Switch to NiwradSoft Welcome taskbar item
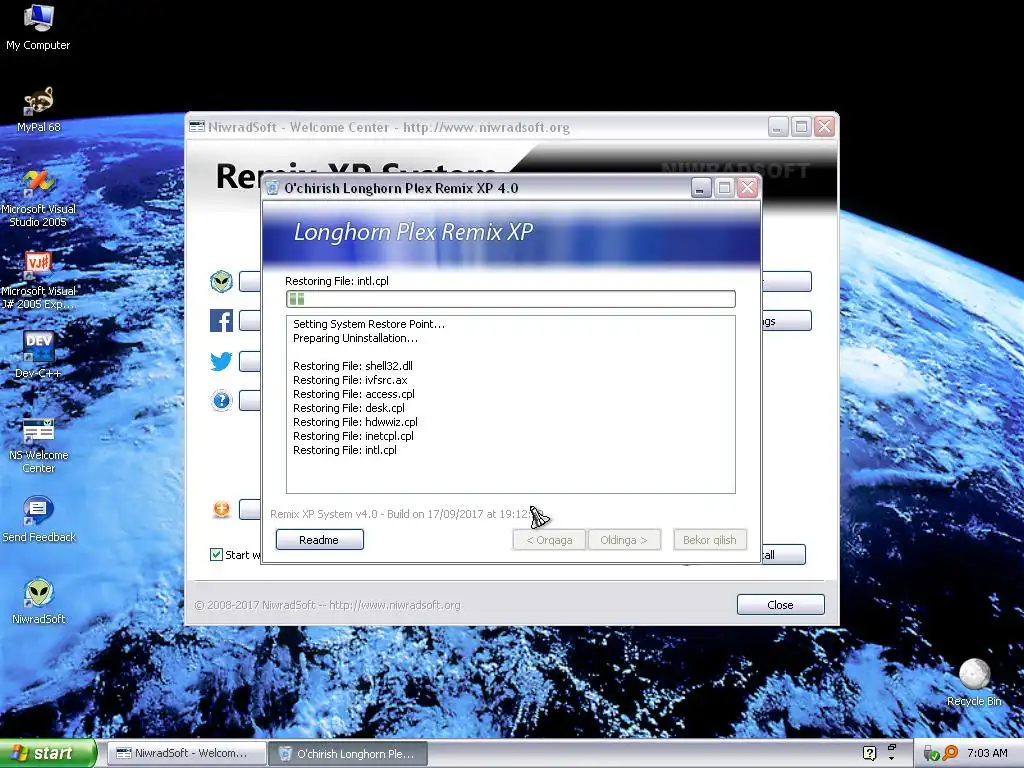The image size is (1024, 768). pyautogui.click(x=186, y=753)
